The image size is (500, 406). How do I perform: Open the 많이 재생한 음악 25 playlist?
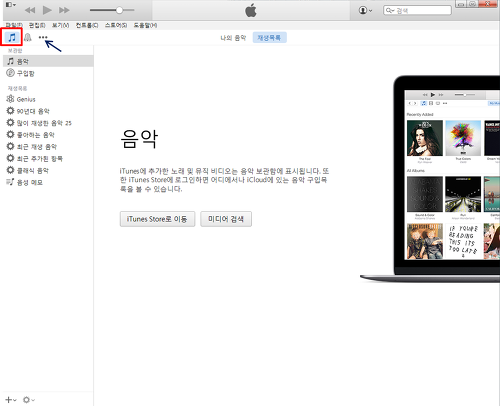coord(48,123)
